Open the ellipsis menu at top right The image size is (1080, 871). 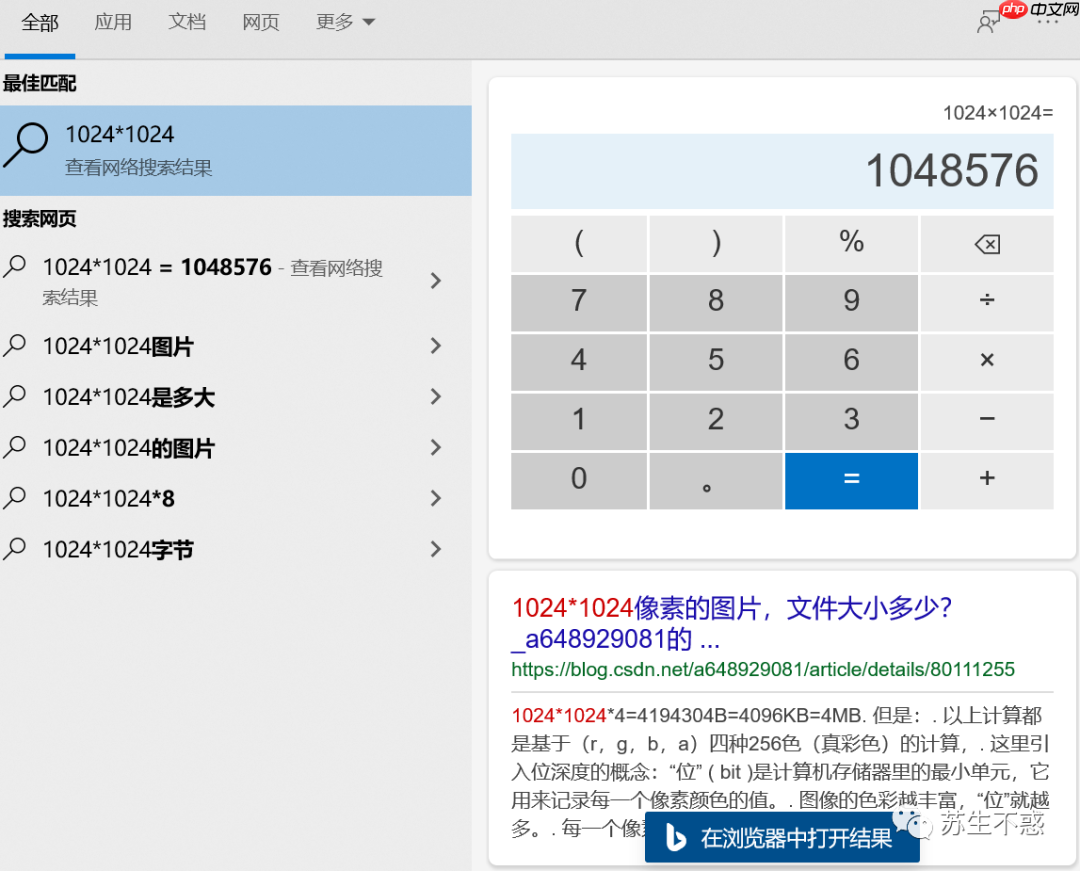click(x=1049, y=22)
